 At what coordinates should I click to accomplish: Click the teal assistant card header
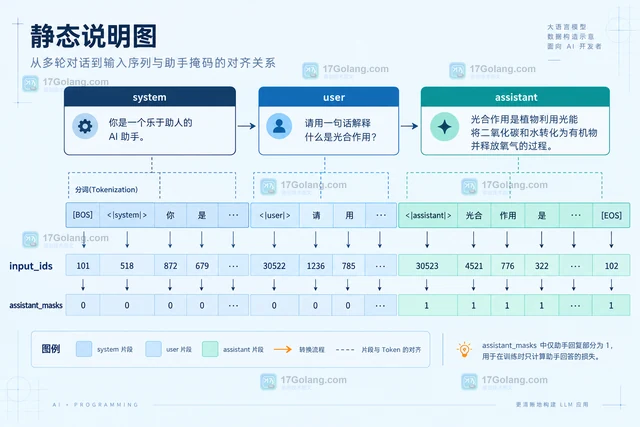515,97
